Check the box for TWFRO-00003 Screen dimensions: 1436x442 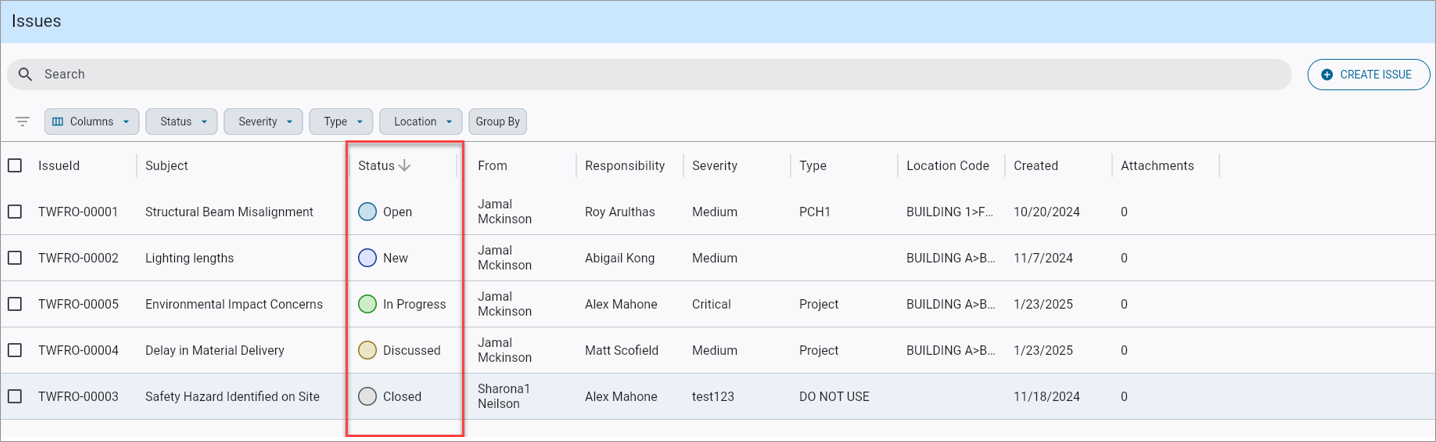pos(15,396)
